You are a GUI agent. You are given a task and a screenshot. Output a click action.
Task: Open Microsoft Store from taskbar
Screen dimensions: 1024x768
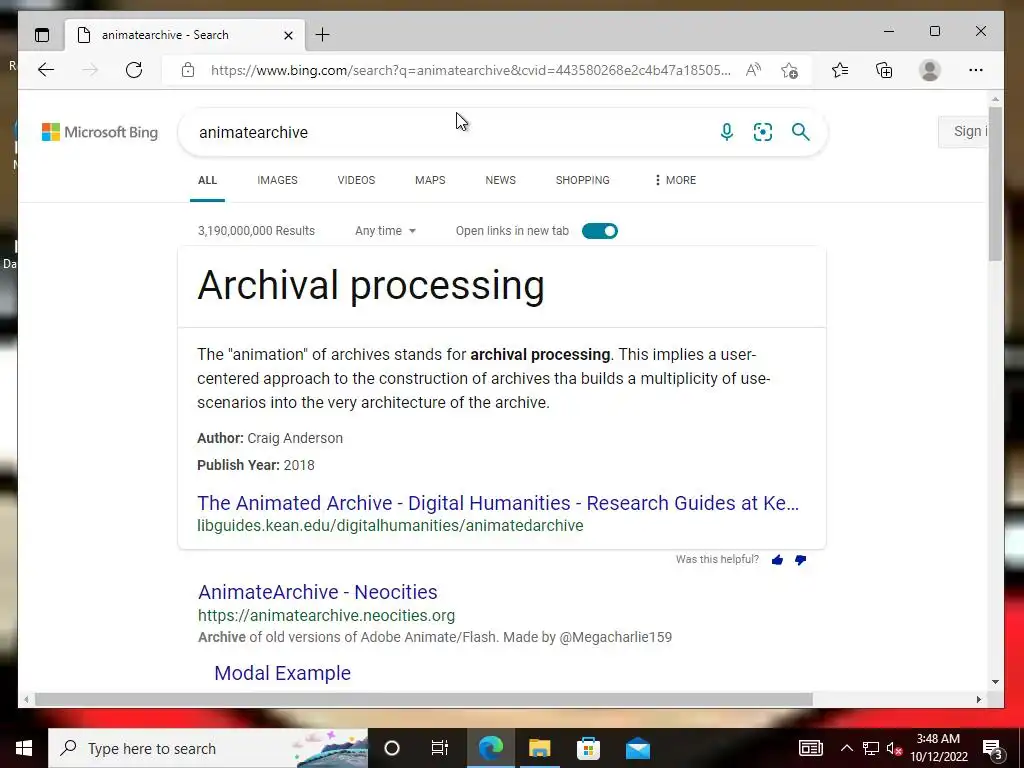point(588,748)
